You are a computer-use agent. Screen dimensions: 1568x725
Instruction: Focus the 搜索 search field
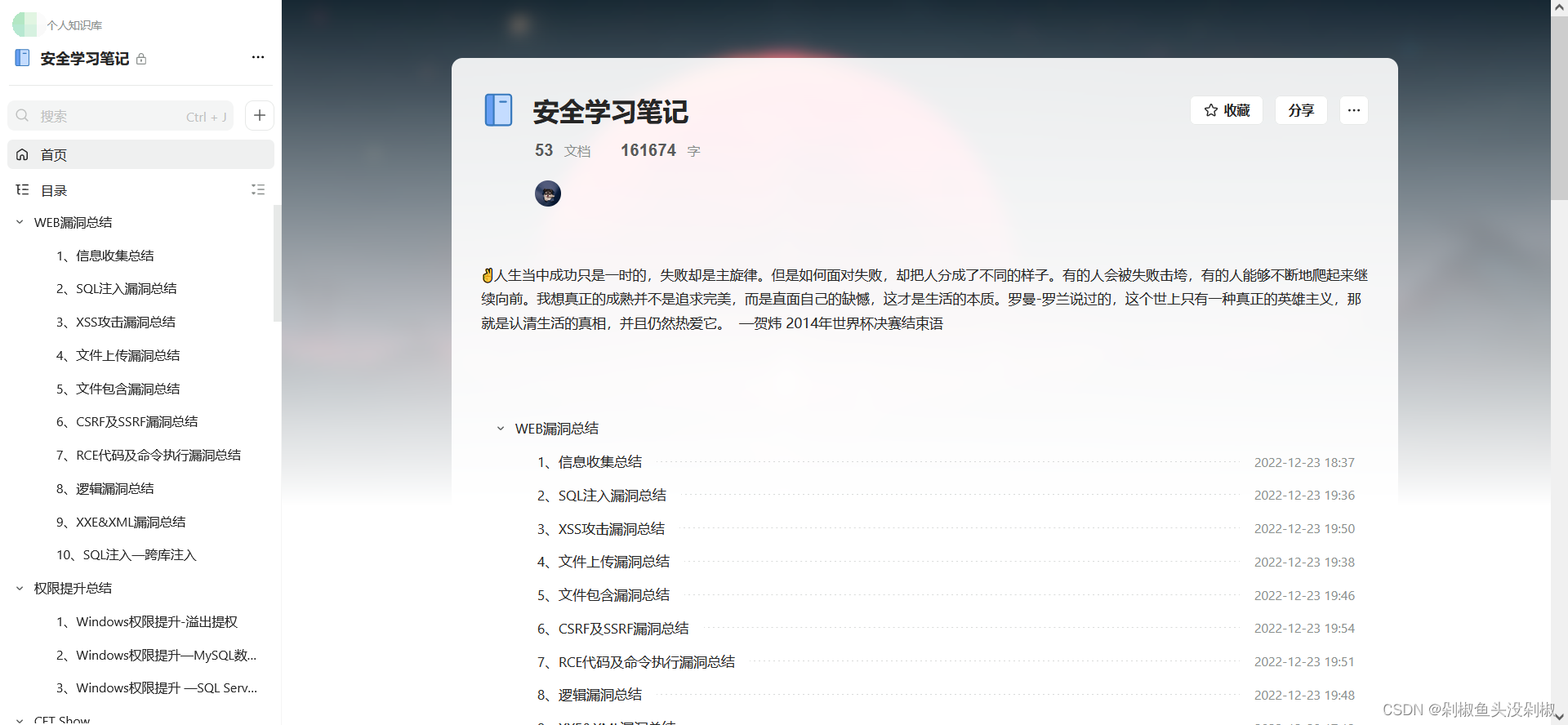tap(121, 116)
